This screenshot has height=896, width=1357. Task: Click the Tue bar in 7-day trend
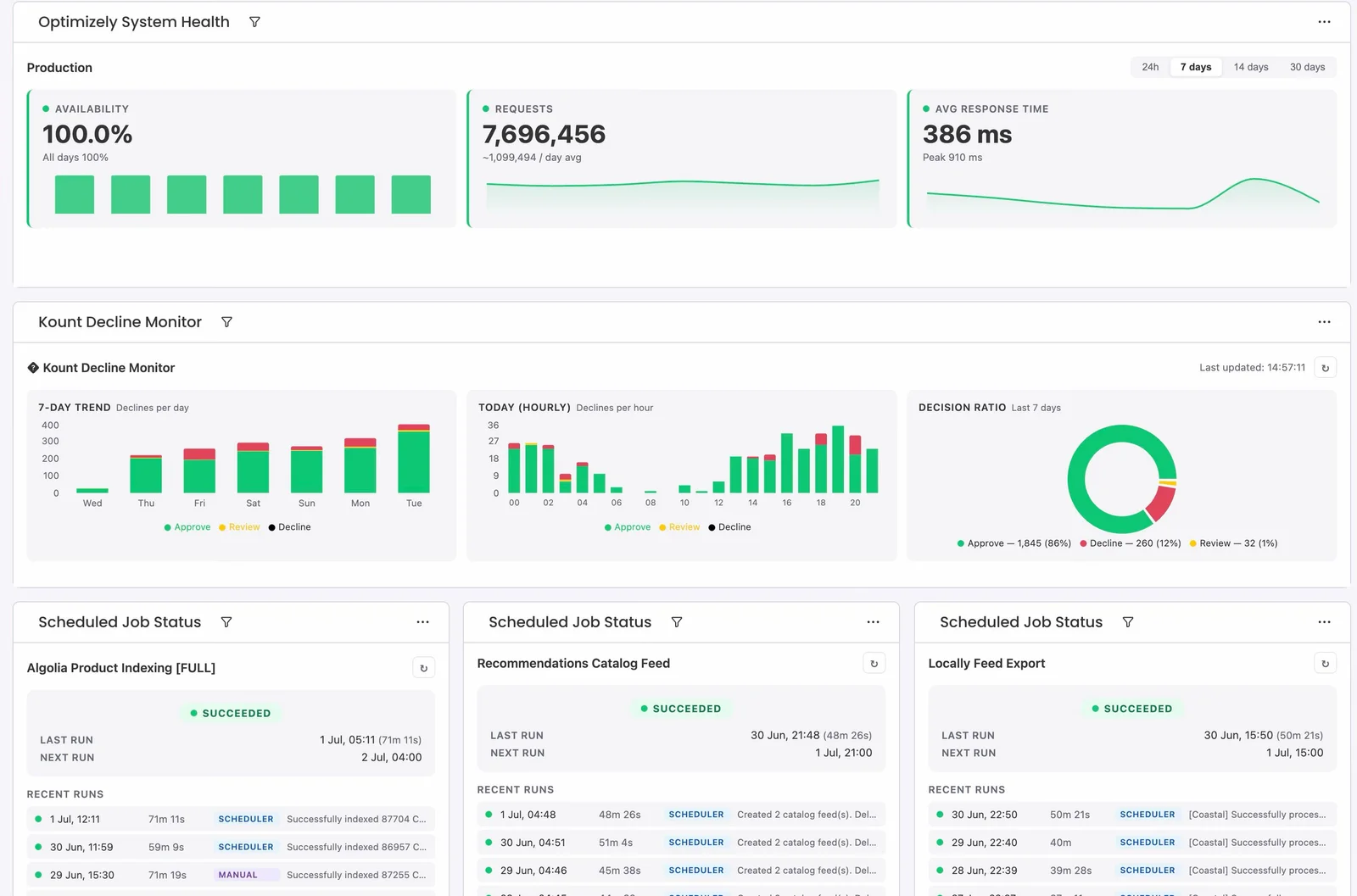414,459
